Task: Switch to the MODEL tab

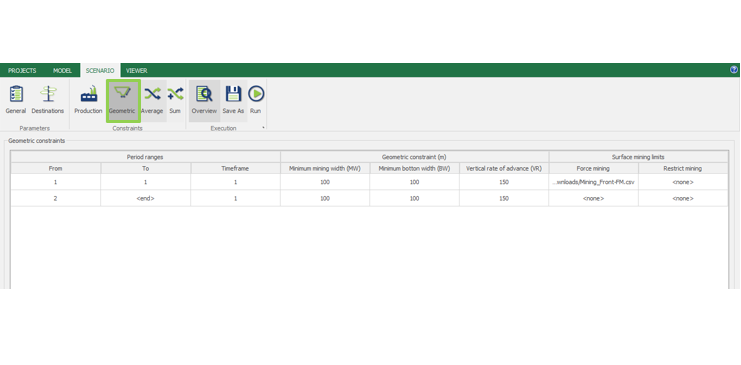Action: [62, 70]
